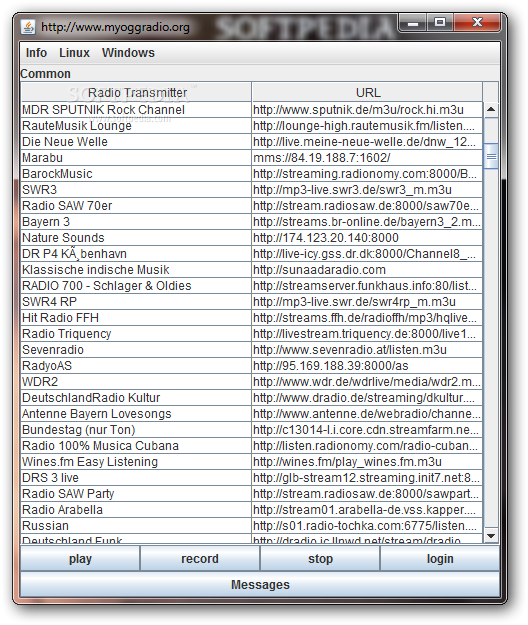Click the record button
The height and width of the screenshot is (625, 528).
[x=200, y=558]
